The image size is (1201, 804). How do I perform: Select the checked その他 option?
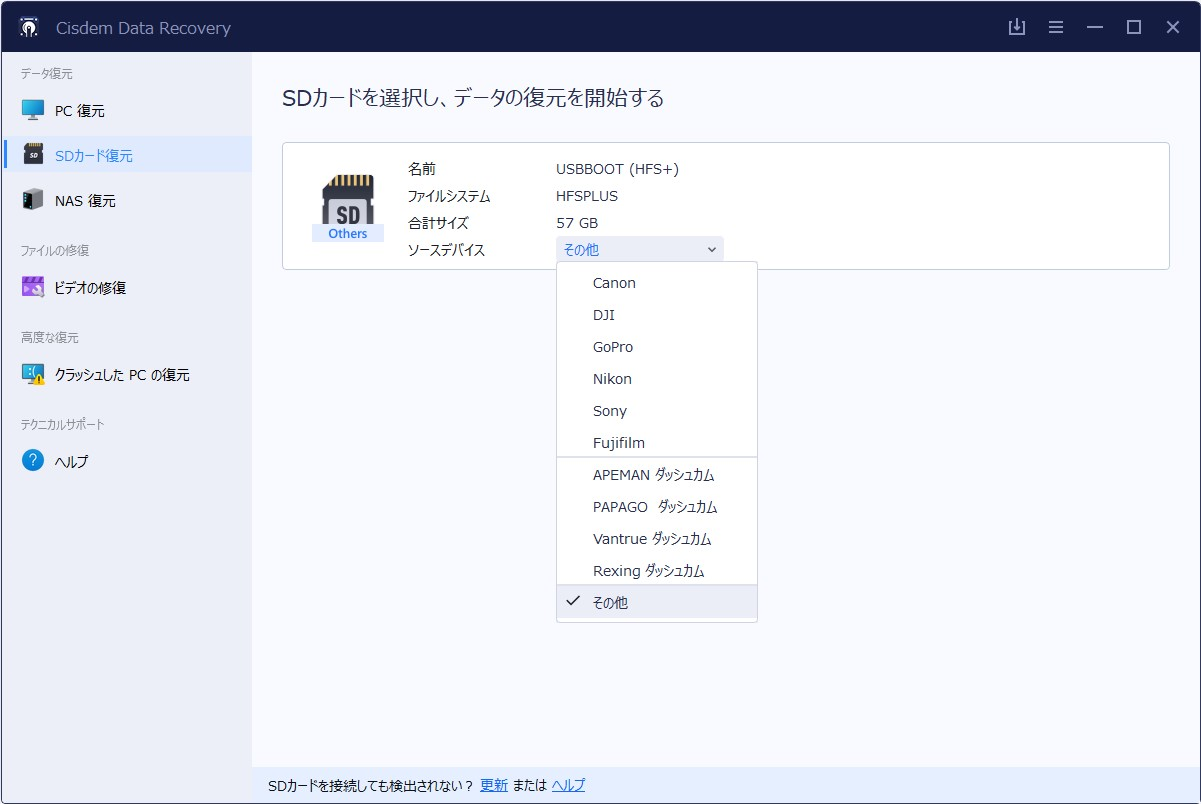610,603
